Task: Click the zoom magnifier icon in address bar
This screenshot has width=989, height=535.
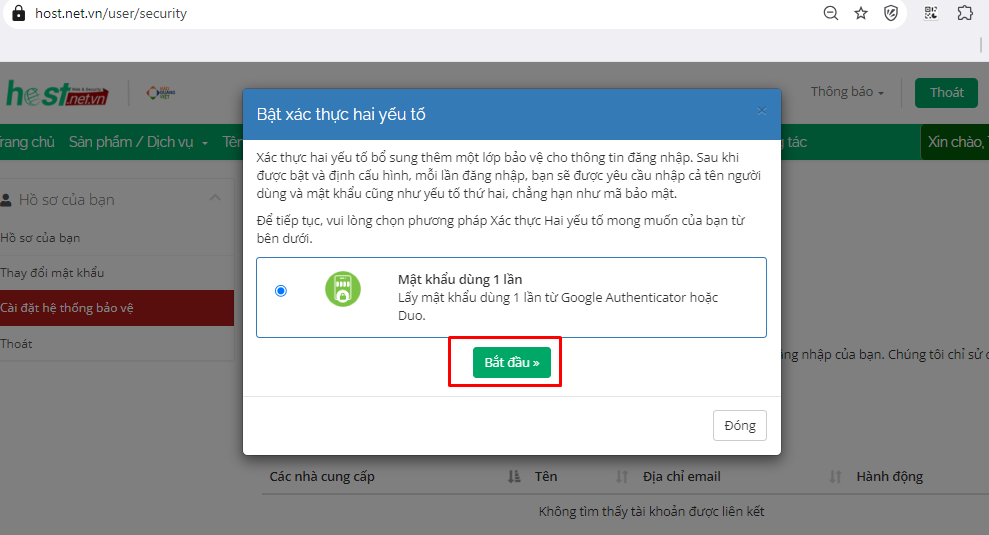Action: point(830,13)
